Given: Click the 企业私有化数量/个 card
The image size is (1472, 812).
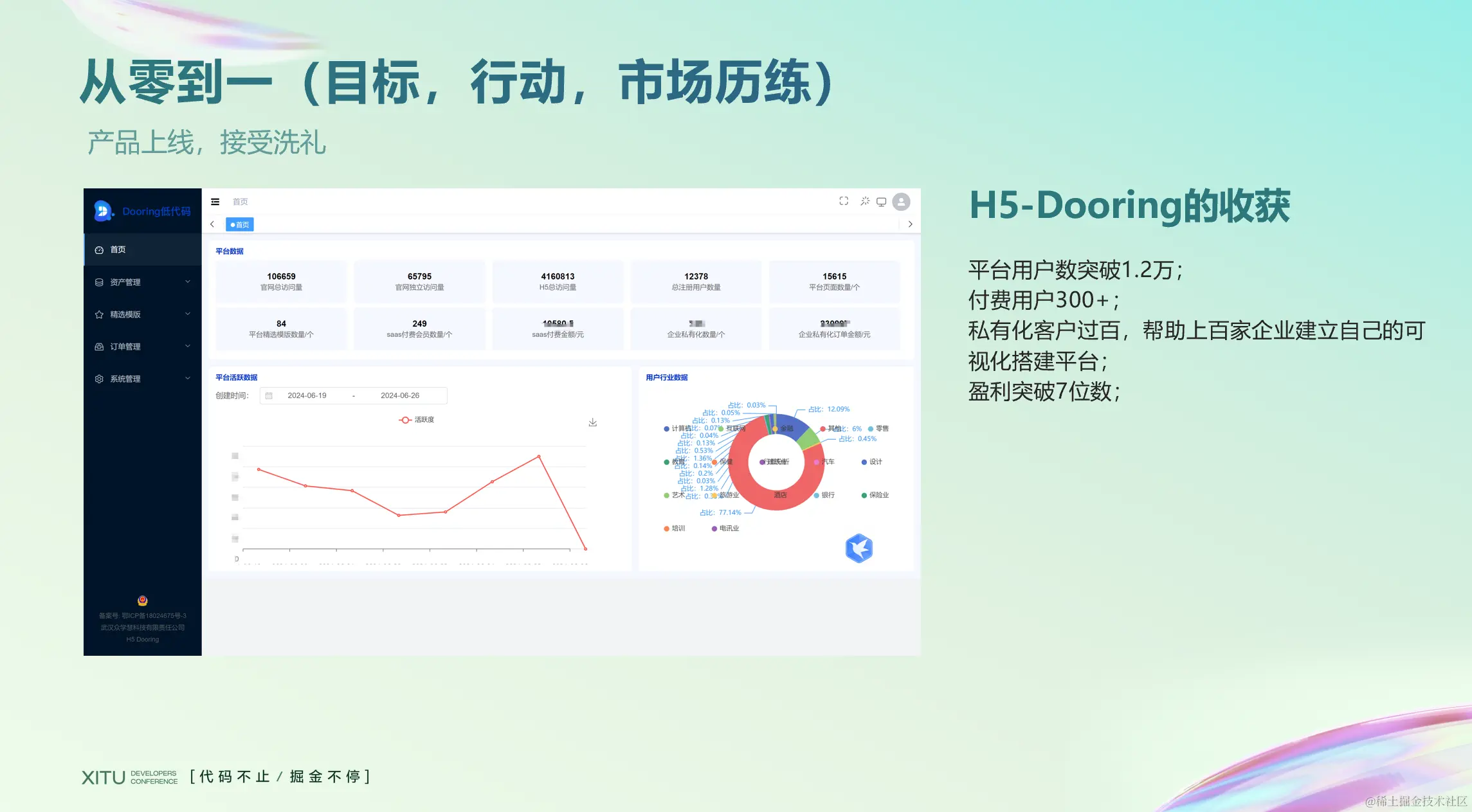Looking at the screenshot, I should (696, 329).
